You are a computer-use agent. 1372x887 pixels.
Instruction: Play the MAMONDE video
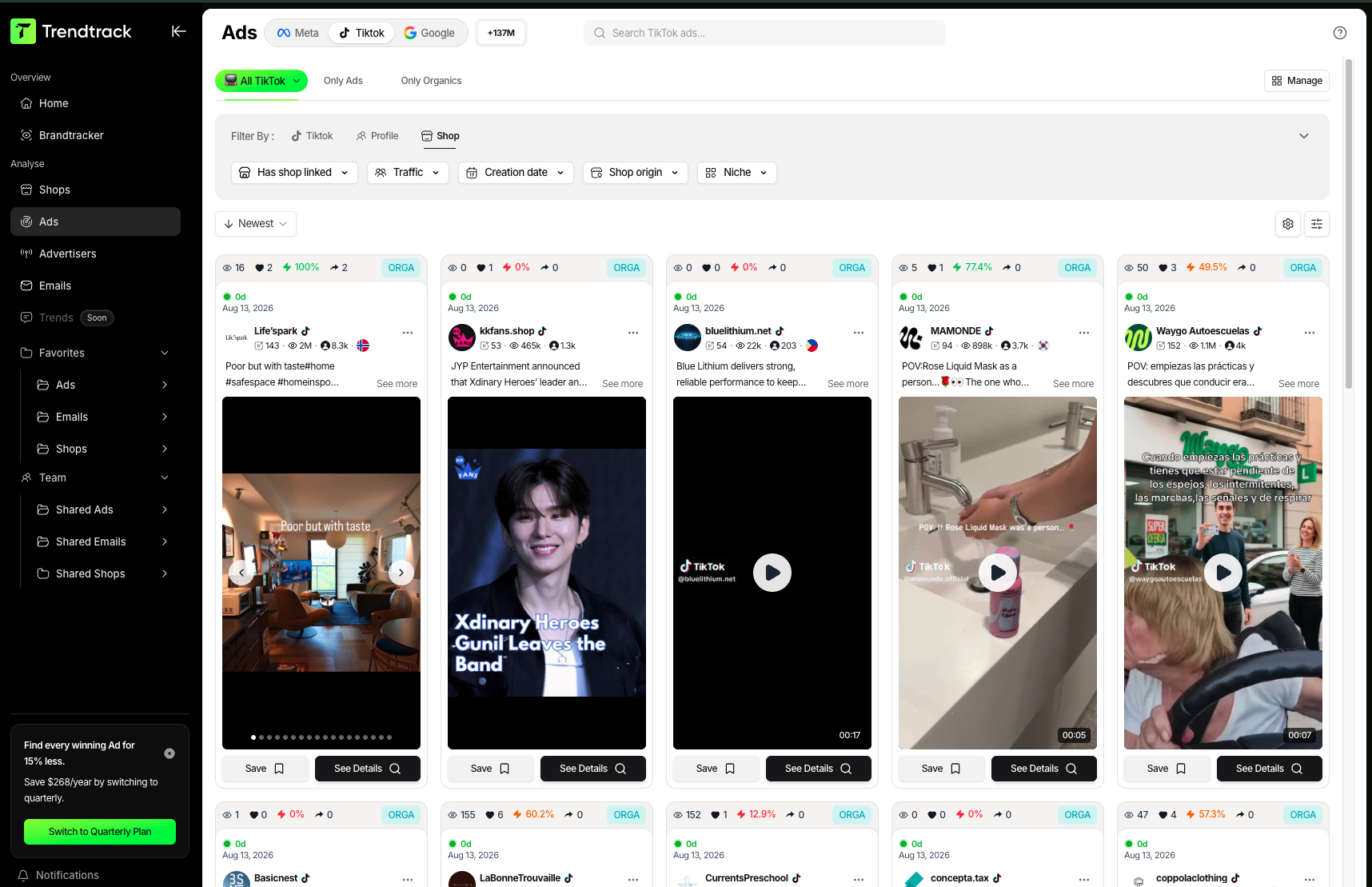(x=998, y=573)
